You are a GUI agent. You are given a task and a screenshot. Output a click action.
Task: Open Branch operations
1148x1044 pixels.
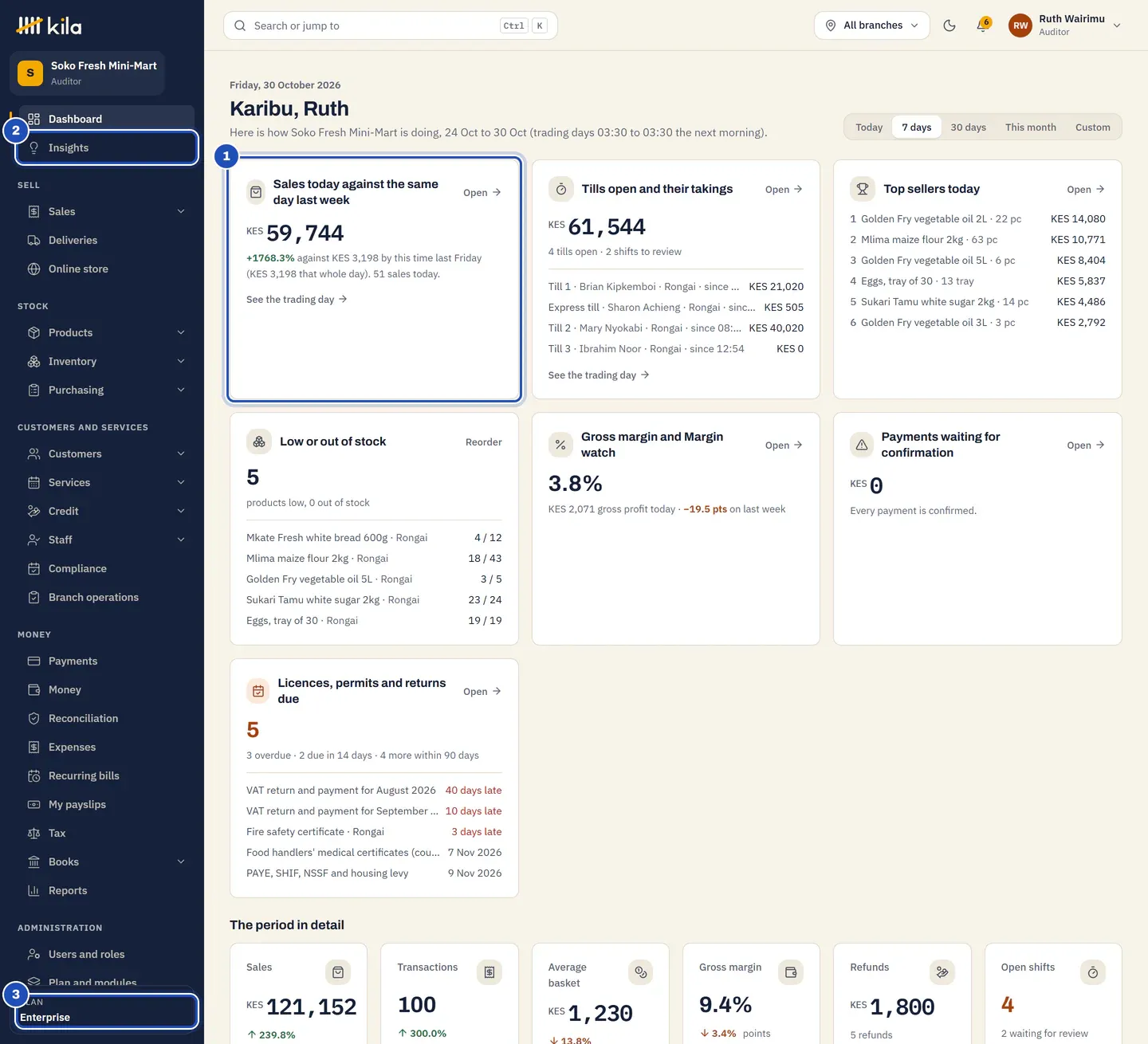coord(107,597)
